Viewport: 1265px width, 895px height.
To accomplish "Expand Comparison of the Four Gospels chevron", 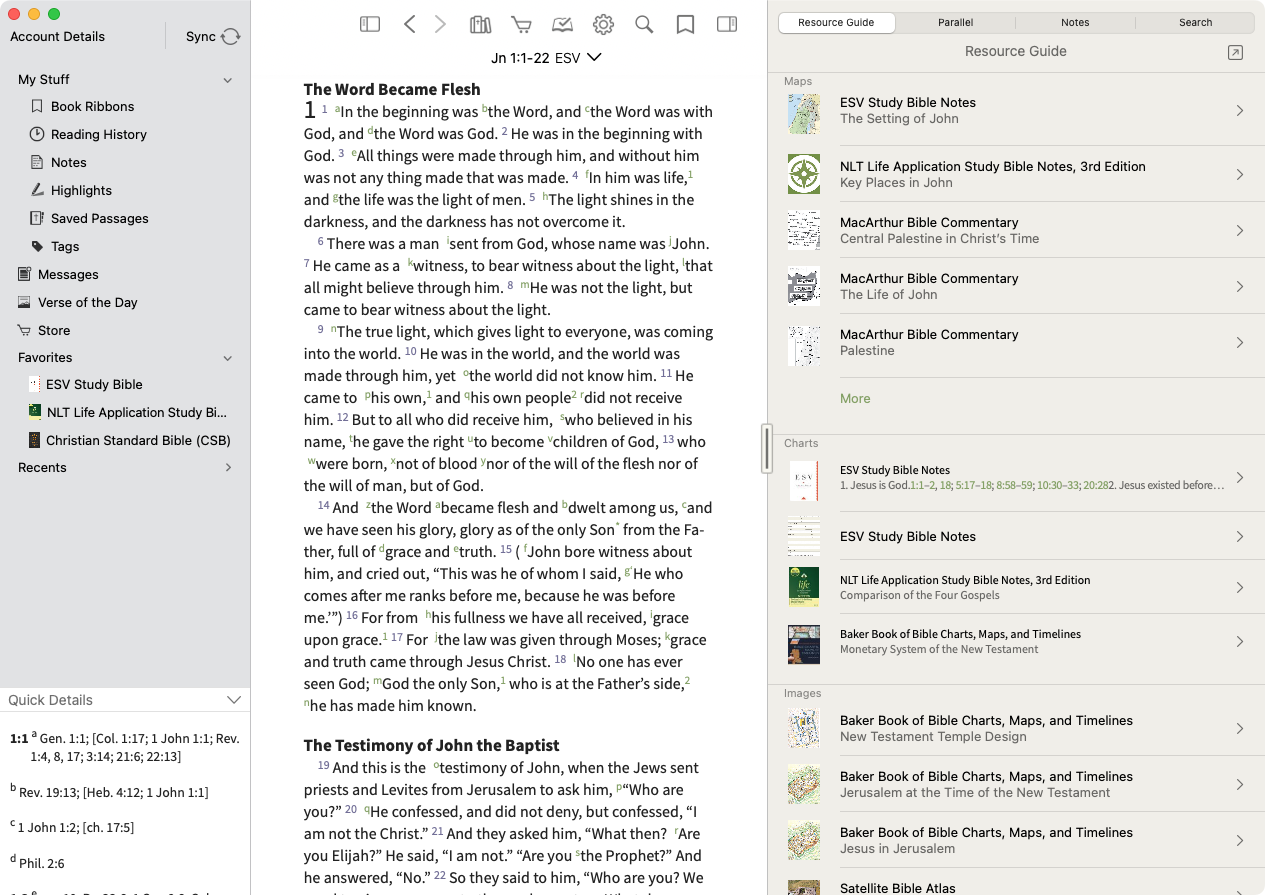I will [x=1240, y=588].
